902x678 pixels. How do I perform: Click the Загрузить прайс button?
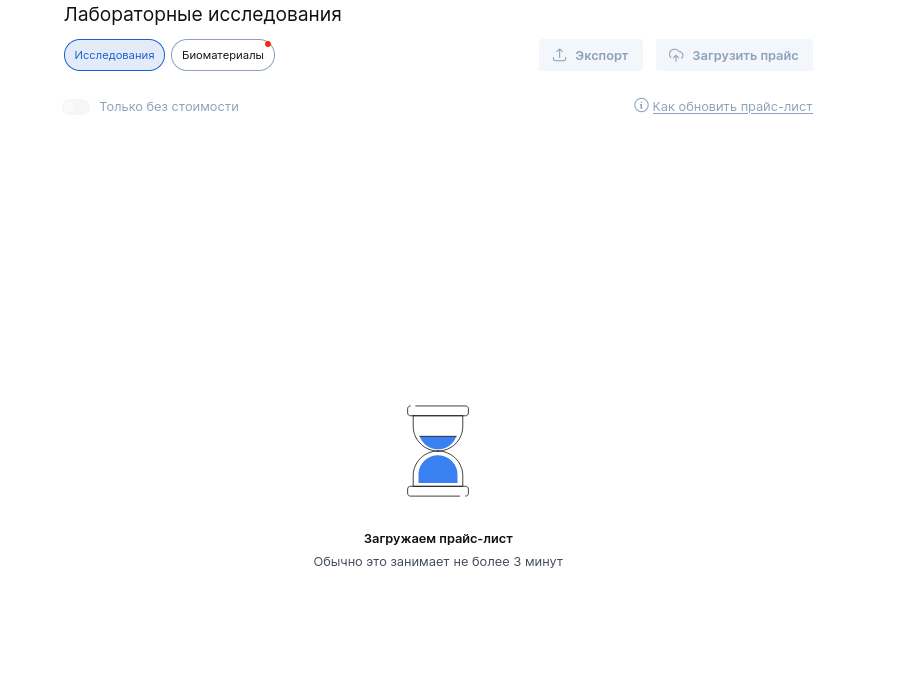pos(734,55)
